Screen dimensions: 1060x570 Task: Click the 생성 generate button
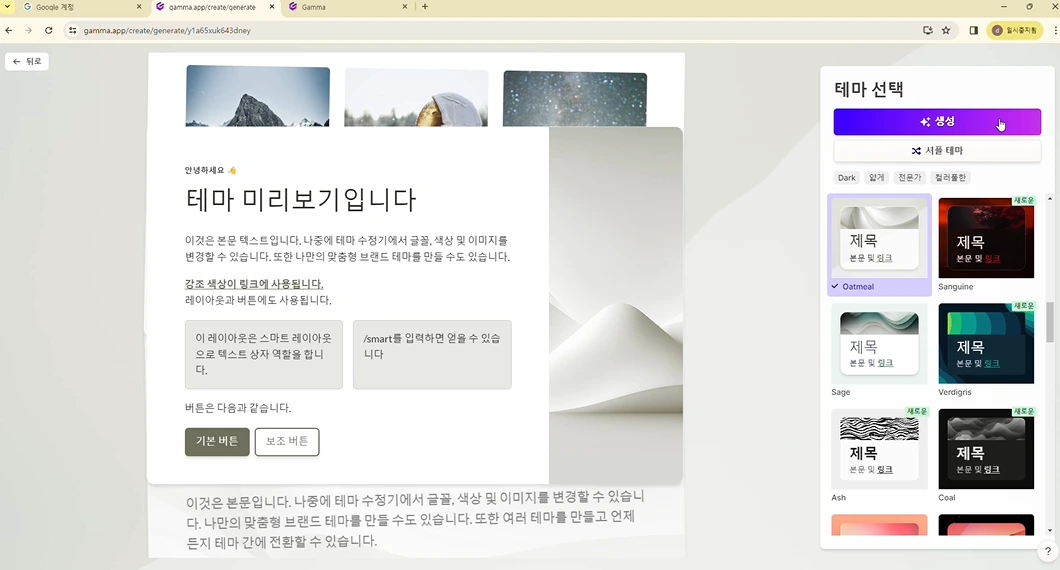(x=937, y=122)
